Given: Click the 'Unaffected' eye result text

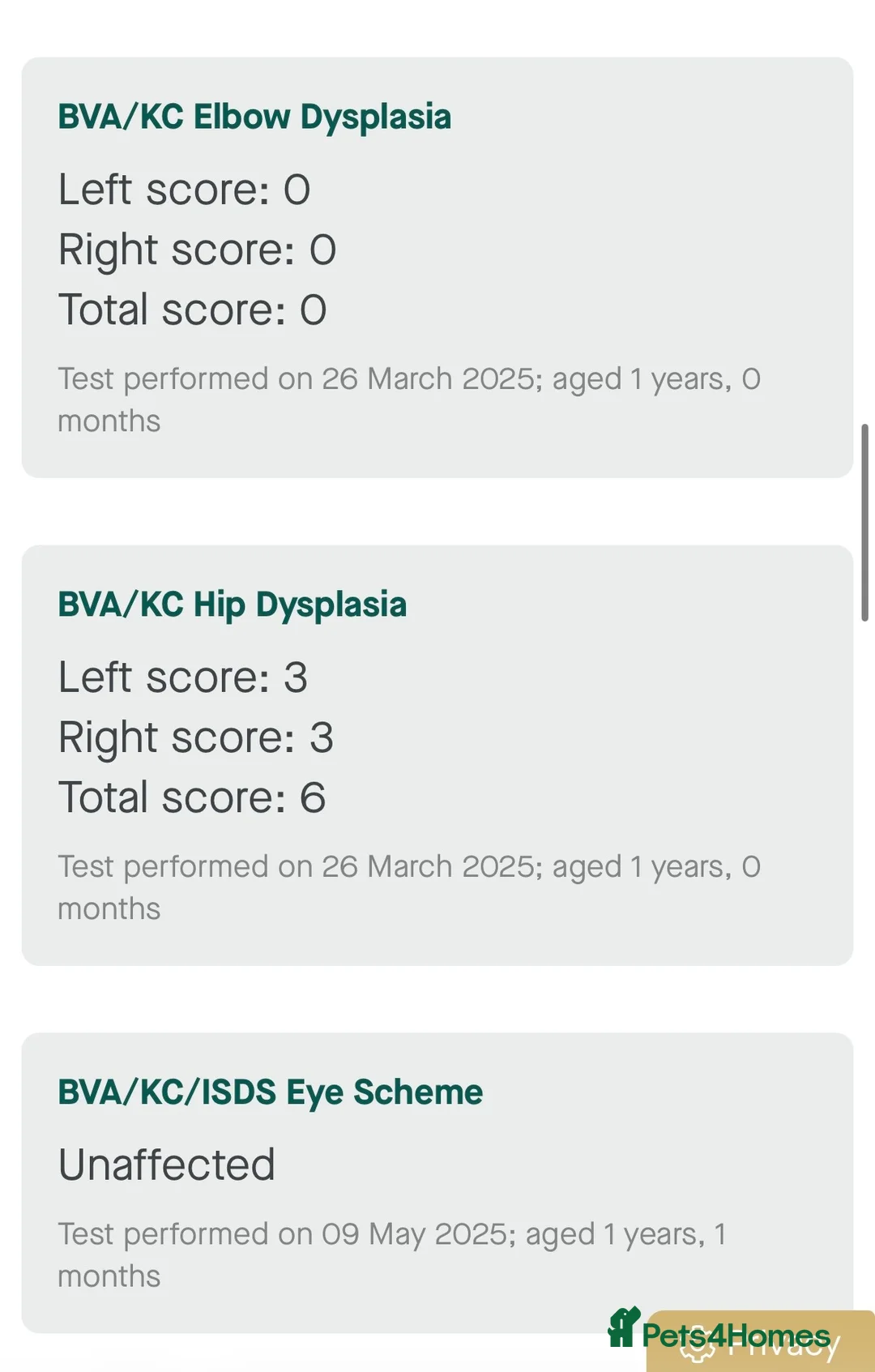Looking at the screenshot, I should [x=166, y=1165].
